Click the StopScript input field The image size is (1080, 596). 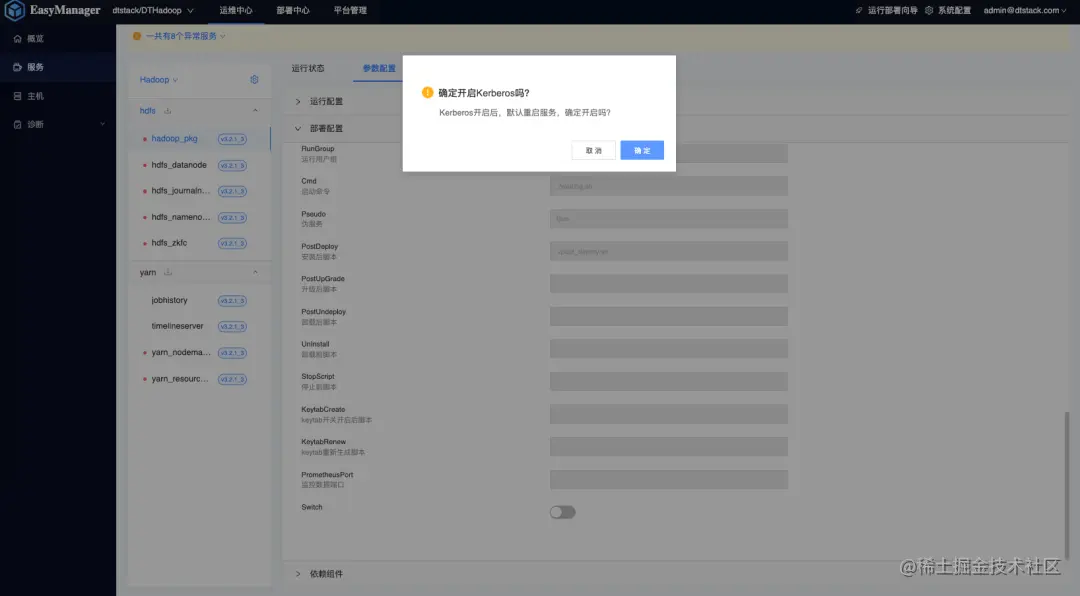[x=669, y=382]
